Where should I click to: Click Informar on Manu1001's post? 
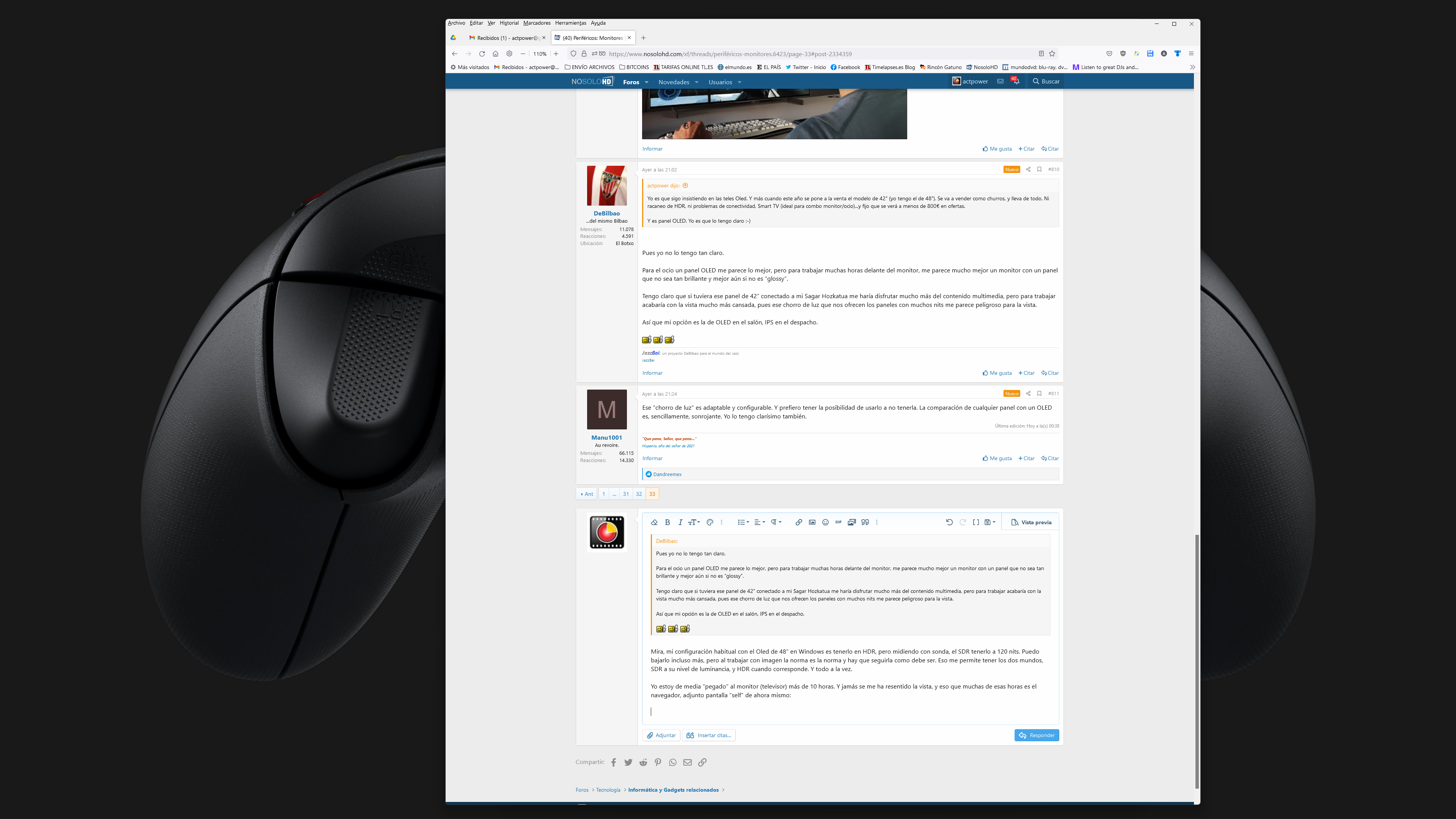pyautogui.click(x=652, y=458)
